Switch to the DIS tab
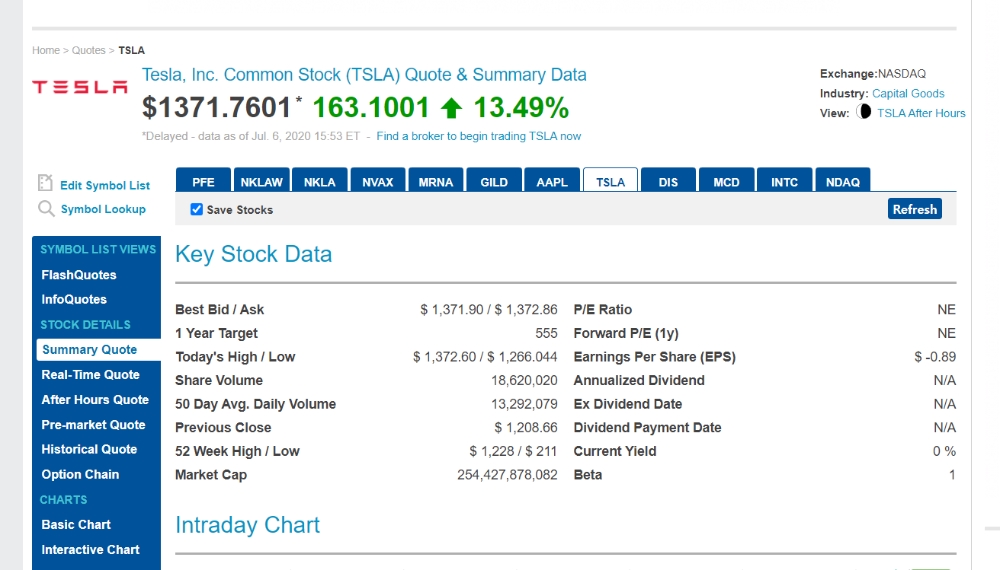 coord(668,180)
